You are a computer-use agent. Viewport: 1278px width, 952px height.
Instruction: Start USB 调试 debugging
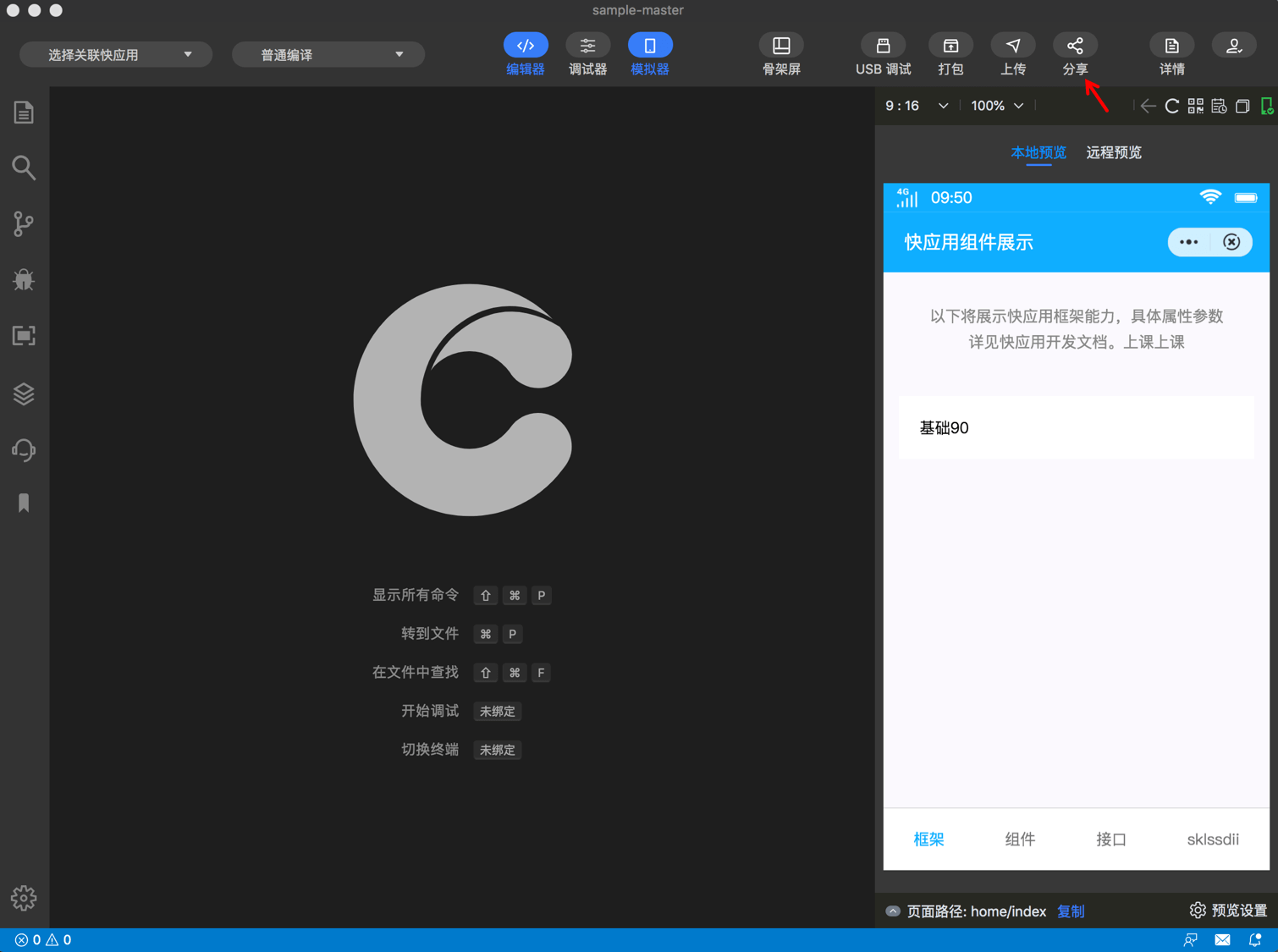[882, 53]
